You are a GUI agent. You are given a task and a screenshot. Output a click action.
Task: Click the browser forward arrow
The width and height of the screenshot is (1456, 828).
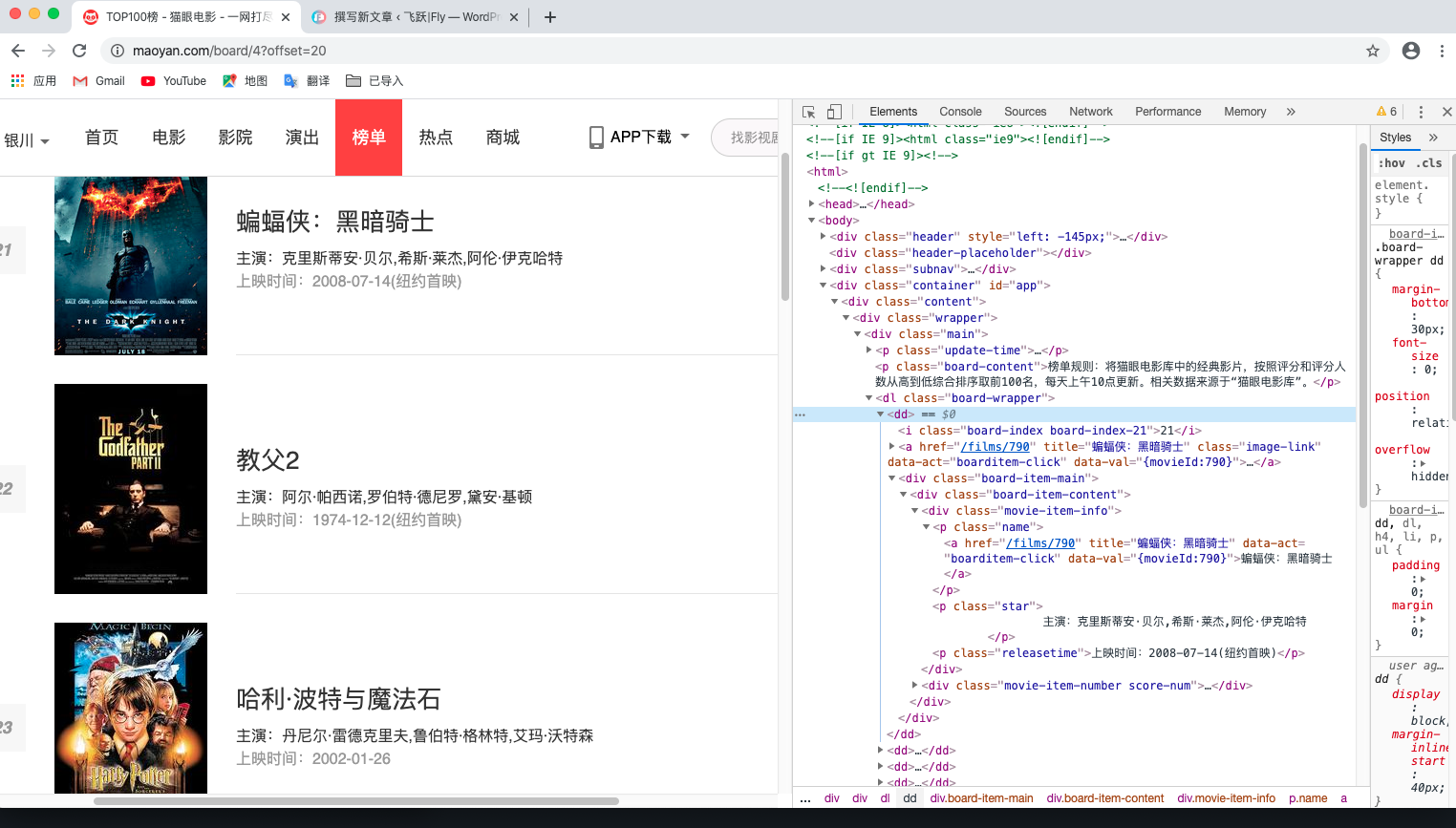(x=49, y=51)
